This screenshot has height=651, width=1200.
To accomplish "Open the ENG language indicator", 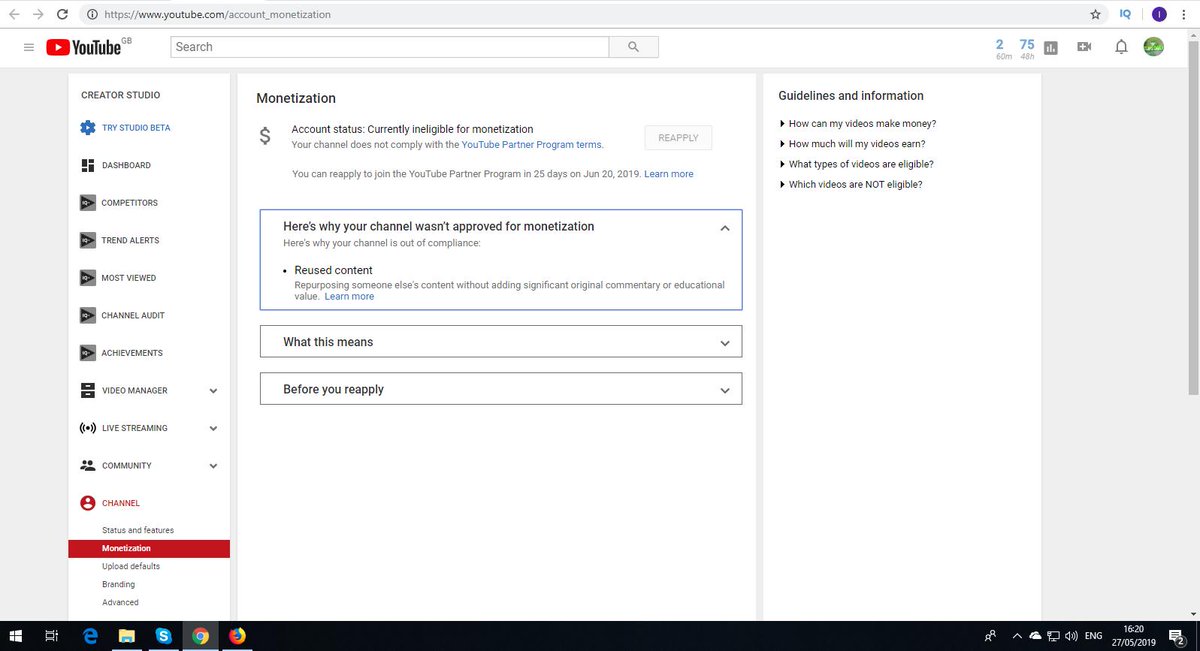I will point(1093,635).
